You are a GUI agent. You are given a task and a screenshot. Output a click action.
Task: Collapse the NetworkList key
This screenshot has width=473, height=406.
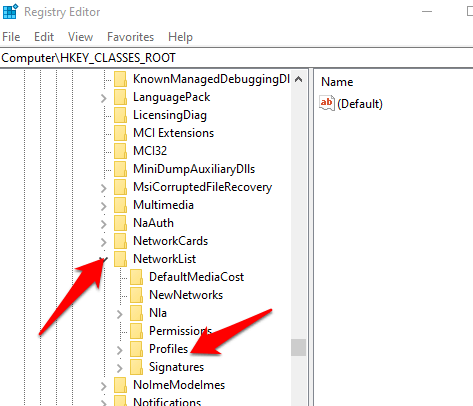coord(104,259)
